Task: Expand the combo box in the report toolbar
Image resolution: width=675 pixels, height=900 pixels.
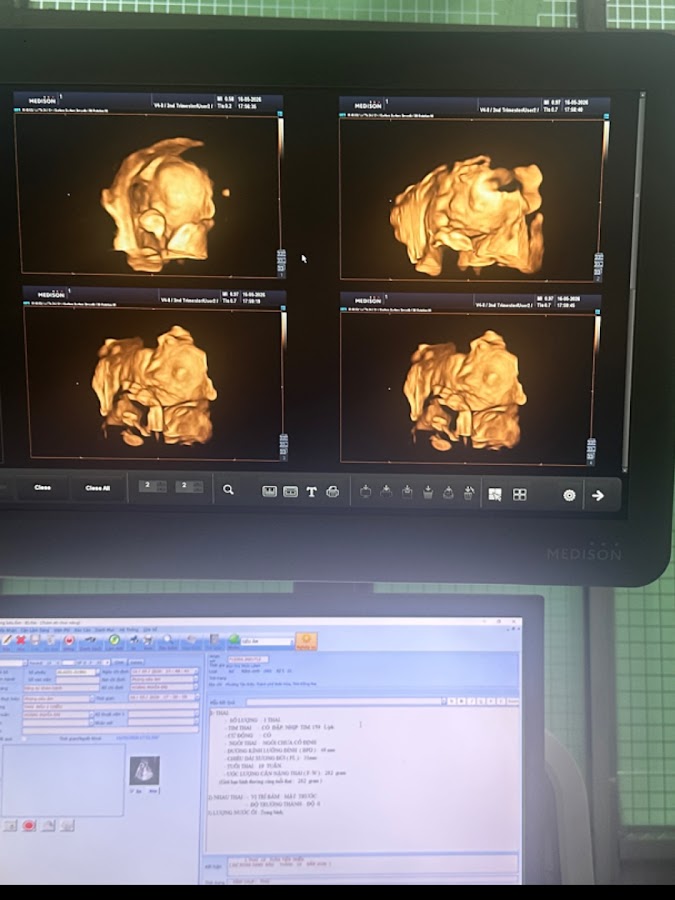Action: [267, 641]
